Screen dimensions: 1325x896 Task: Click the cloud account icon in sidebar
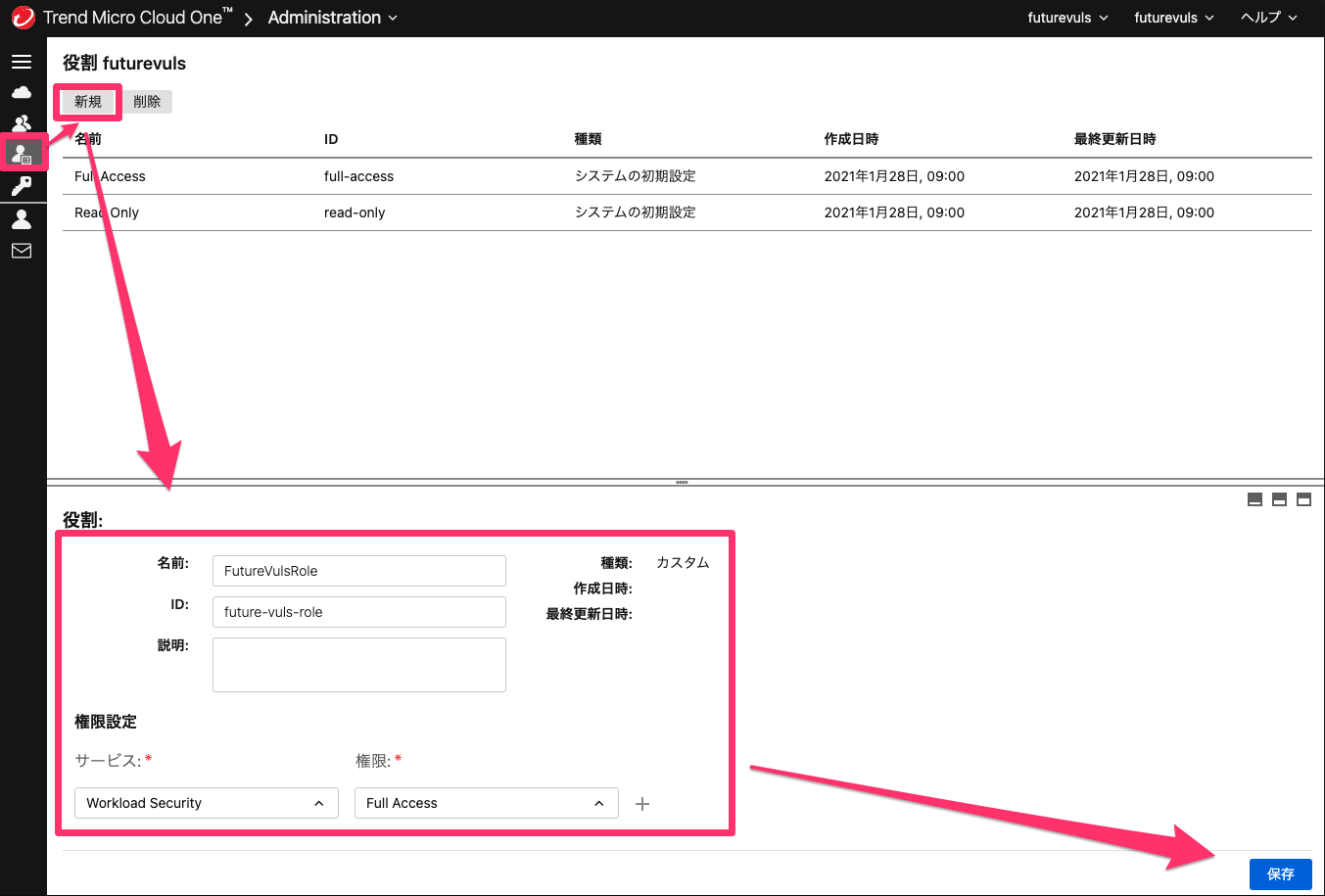(22, 92)
